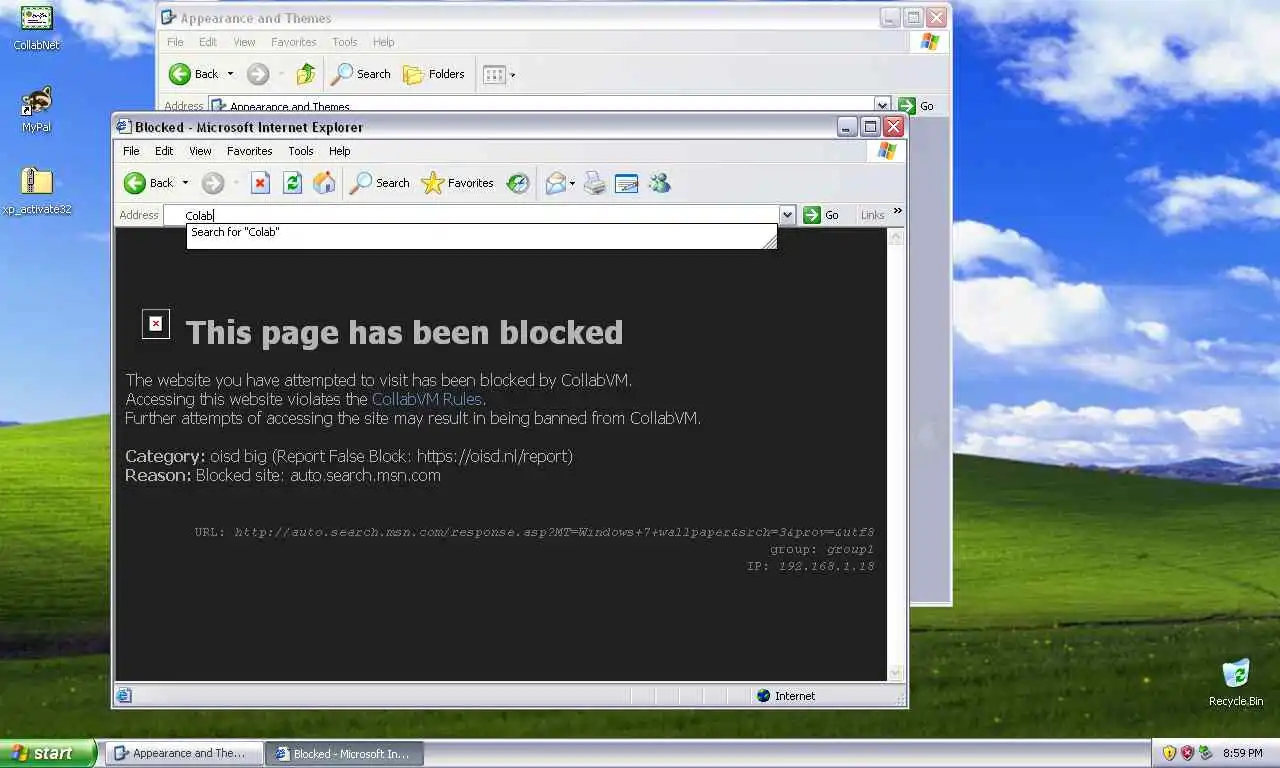
Task: Click the Go button in Internet Explorer
Action: (x=822, y=215)
